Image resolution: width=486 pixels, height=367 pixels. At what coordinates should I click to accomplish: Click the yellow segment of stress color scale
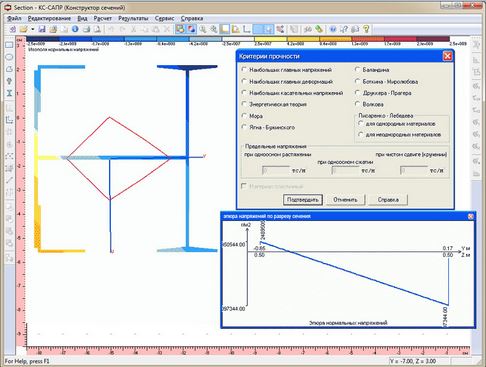(270, 39)
